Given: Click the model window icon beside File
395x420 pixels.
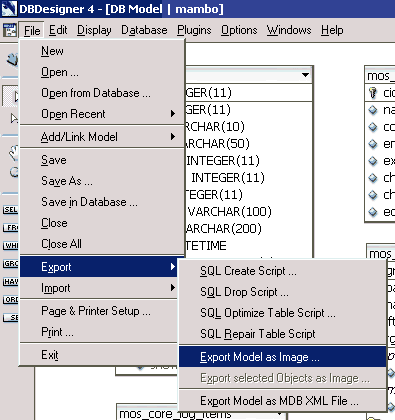Looking at the screenshot, I should click(x=10, y=30).
